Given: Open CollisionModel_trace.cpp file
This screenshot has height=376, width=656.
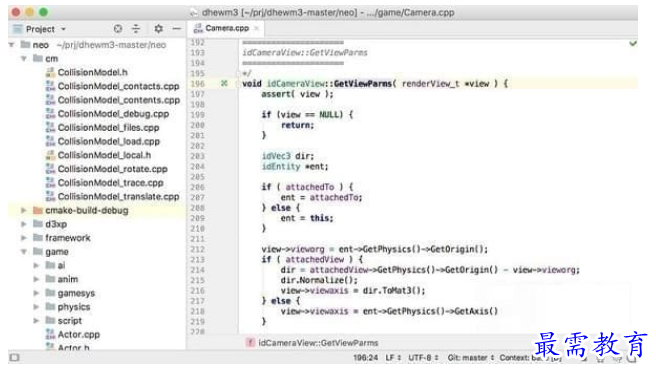Looking at the screenshot, I should pyautogui.click(x=110, y=183).
